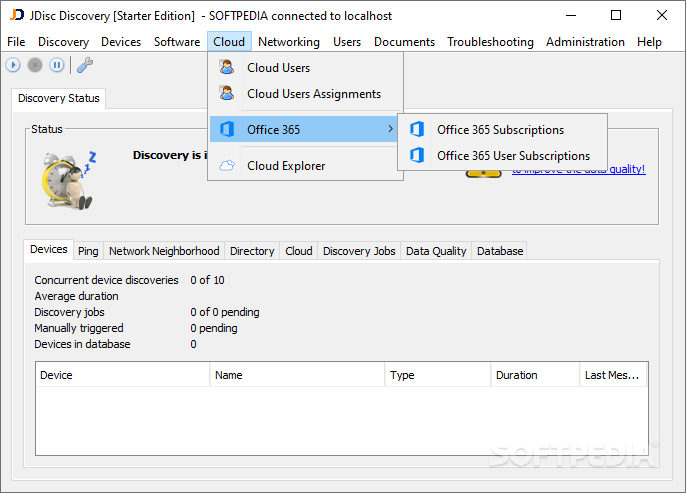This screenshot has height=493, width=686.
Task: Click the '0 of 10' concurrent discoveries value
Action: click(207, 280)
